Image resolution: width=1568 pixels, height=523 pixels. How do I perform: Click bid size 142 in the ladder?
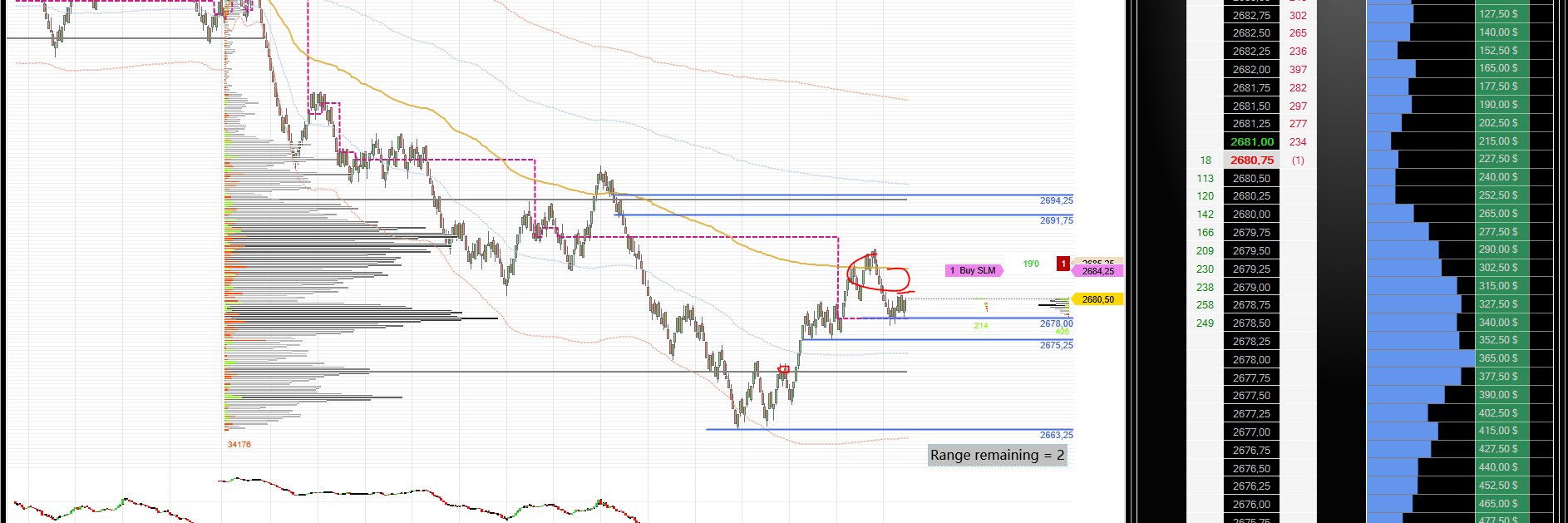point(1205,215)
